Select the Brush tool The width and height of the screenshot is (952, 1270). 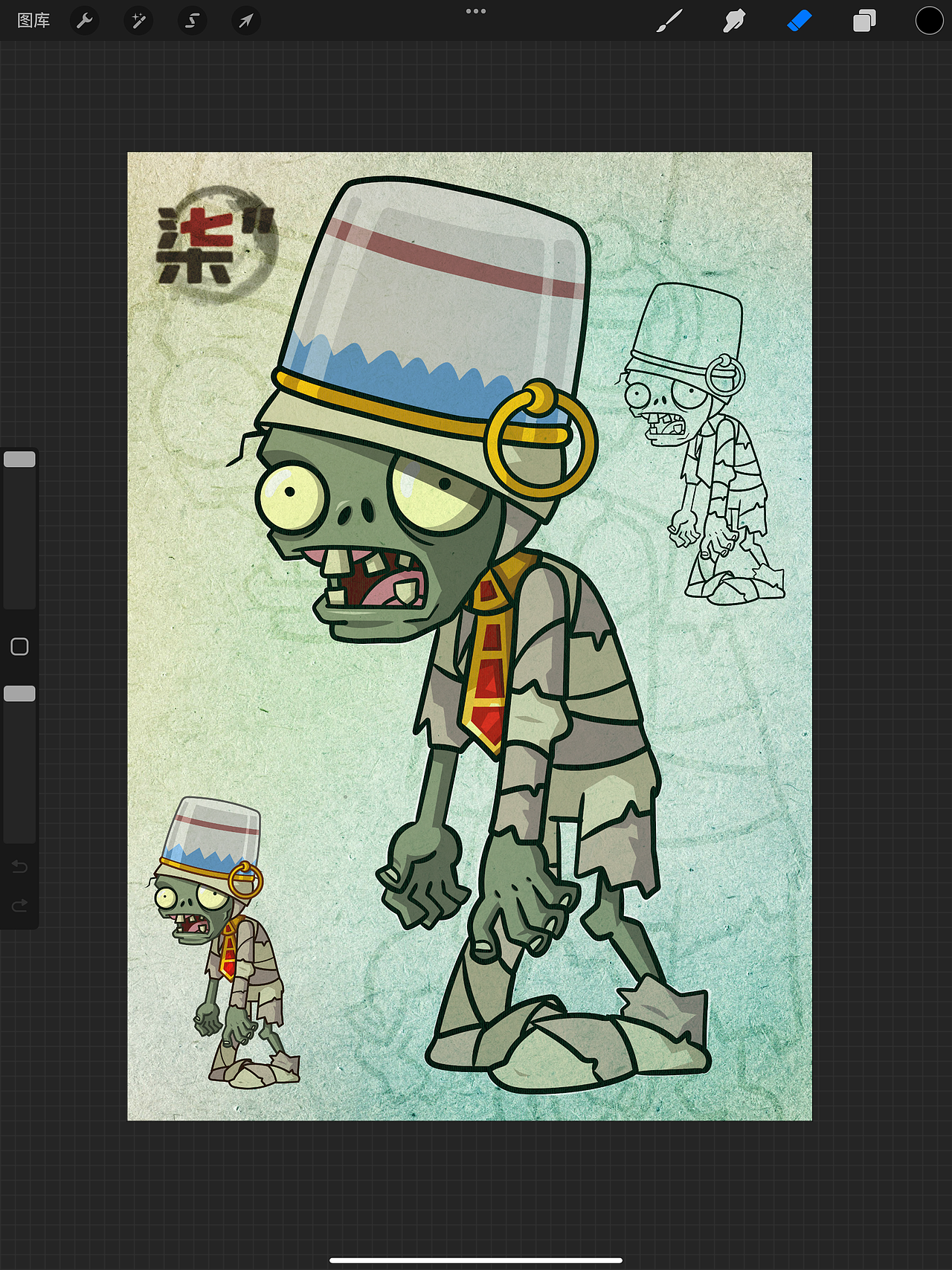(669, 21)
